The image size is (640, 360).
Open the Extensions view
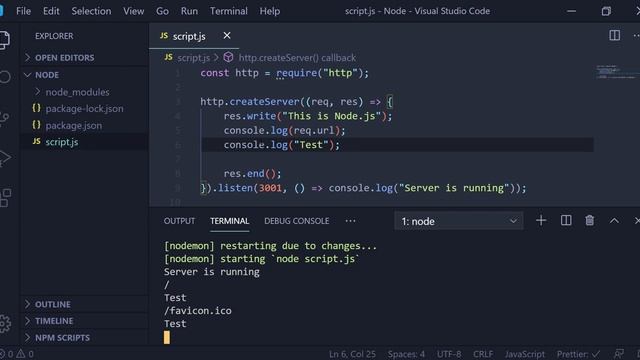click(x=5, y=198)
